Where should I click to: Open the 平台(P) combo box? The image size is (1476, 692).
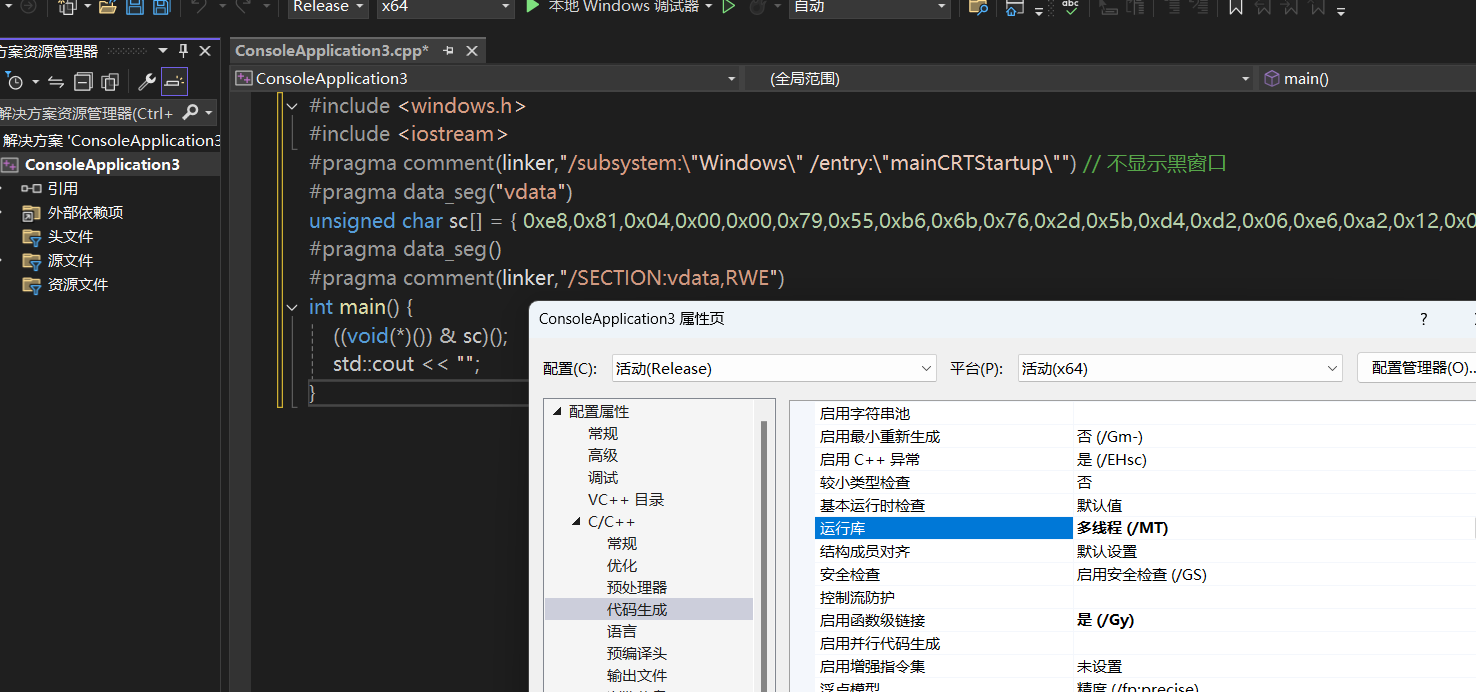[1180, 367]
